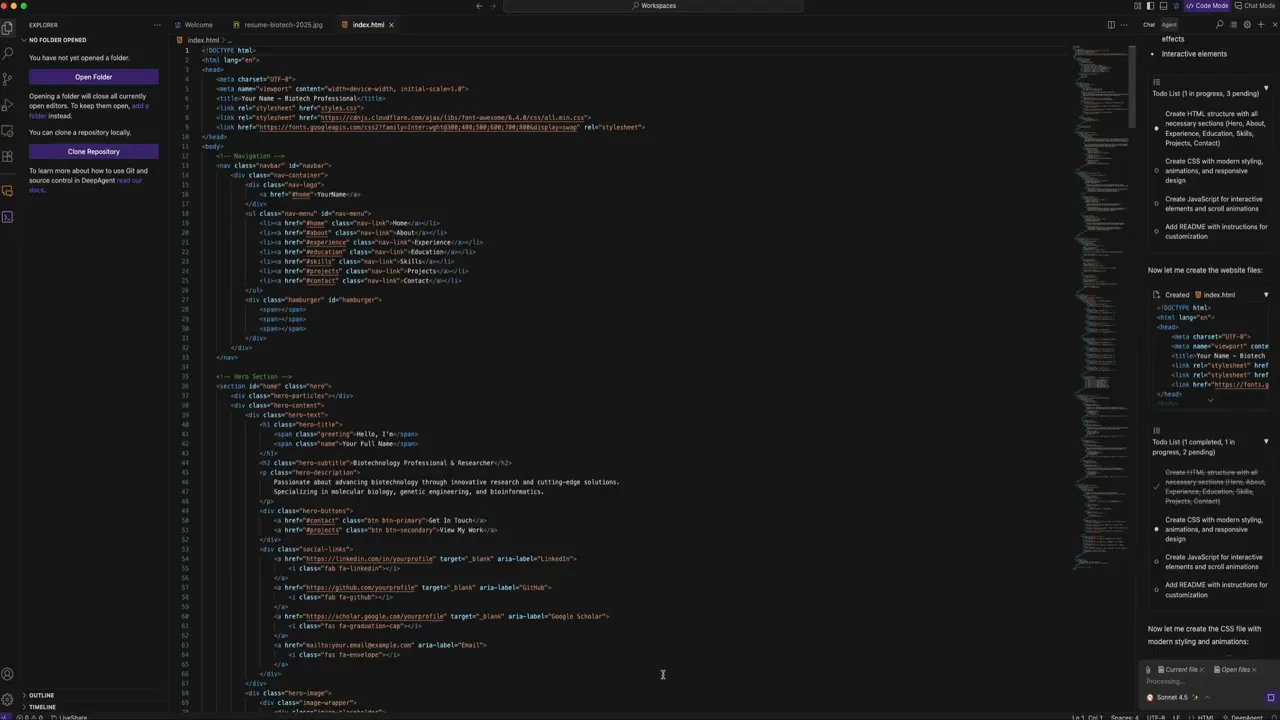Open Run and Debug view
The width and height of the screenshot is (1280, 720).
click(x=8, y=105)
